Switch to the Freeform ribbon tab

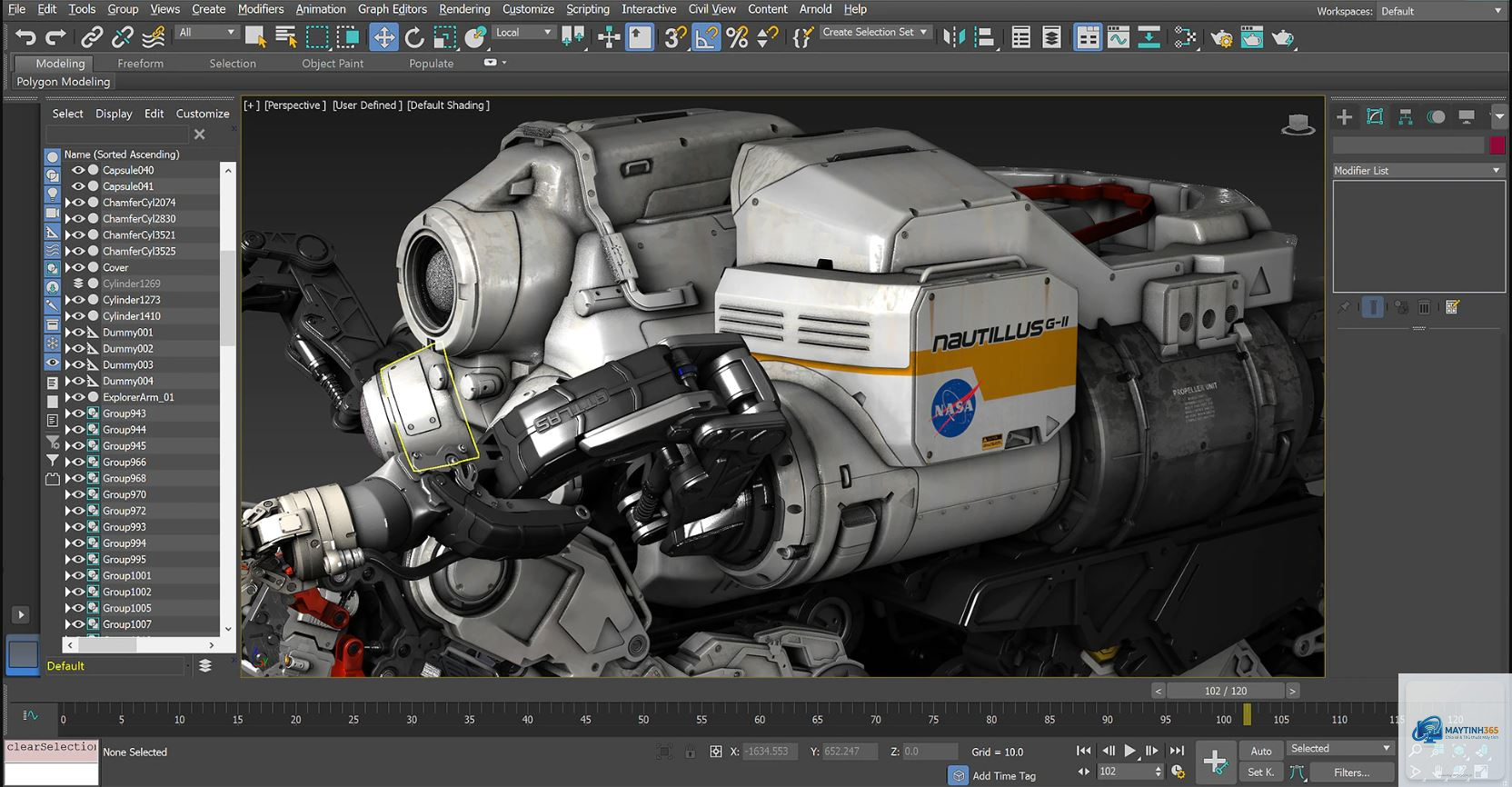click(x=141, y=64)
